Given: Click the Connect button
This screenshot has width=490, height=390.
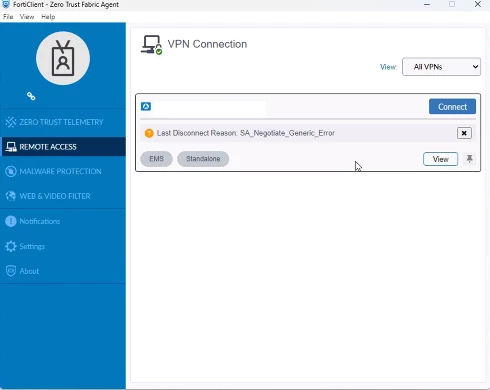Looking at the screenshot, I should [452, 107].
